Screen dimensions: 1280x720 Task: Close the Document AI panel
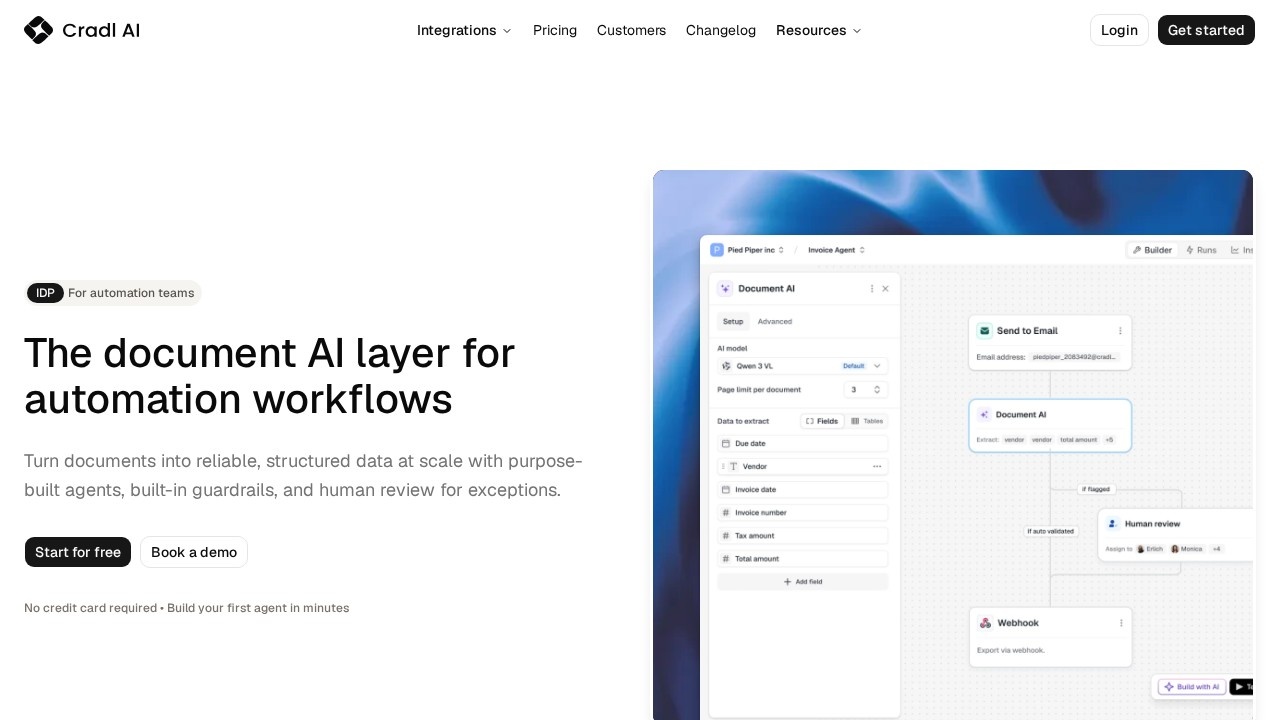(885, 289)
